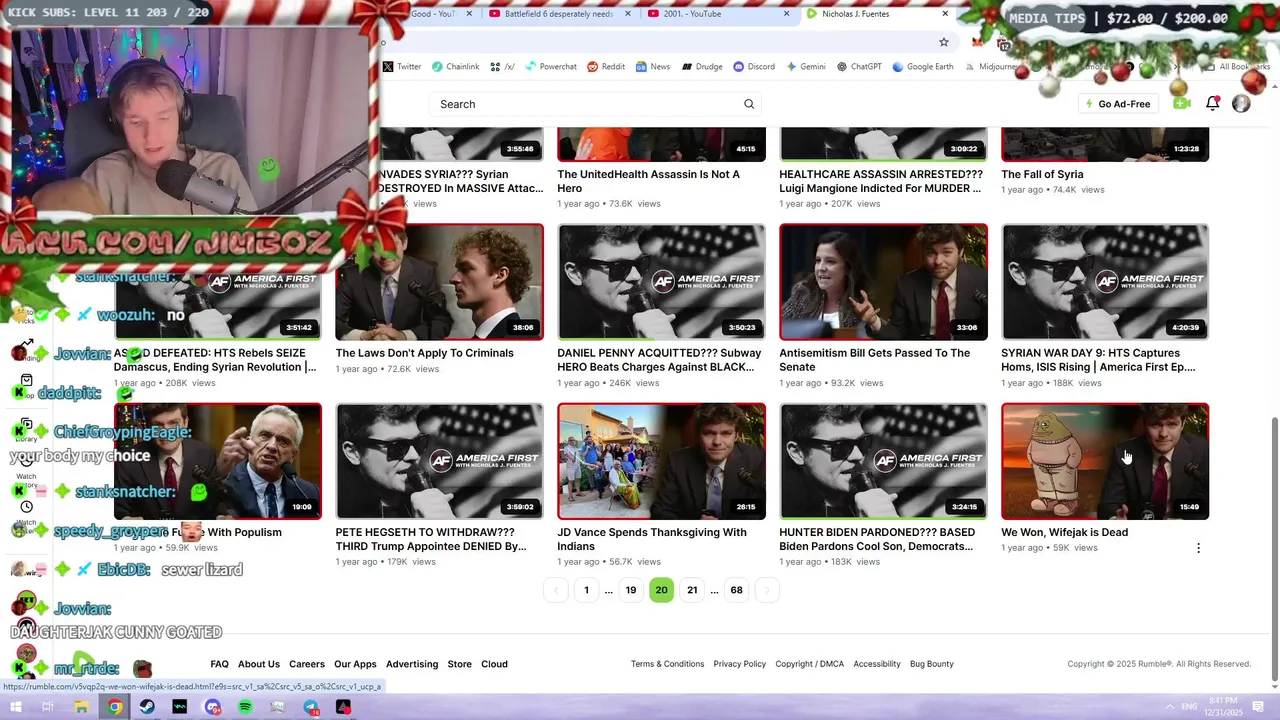Go to page 19 in pagination
1280x720 pixels.
[x=631, y=590]
